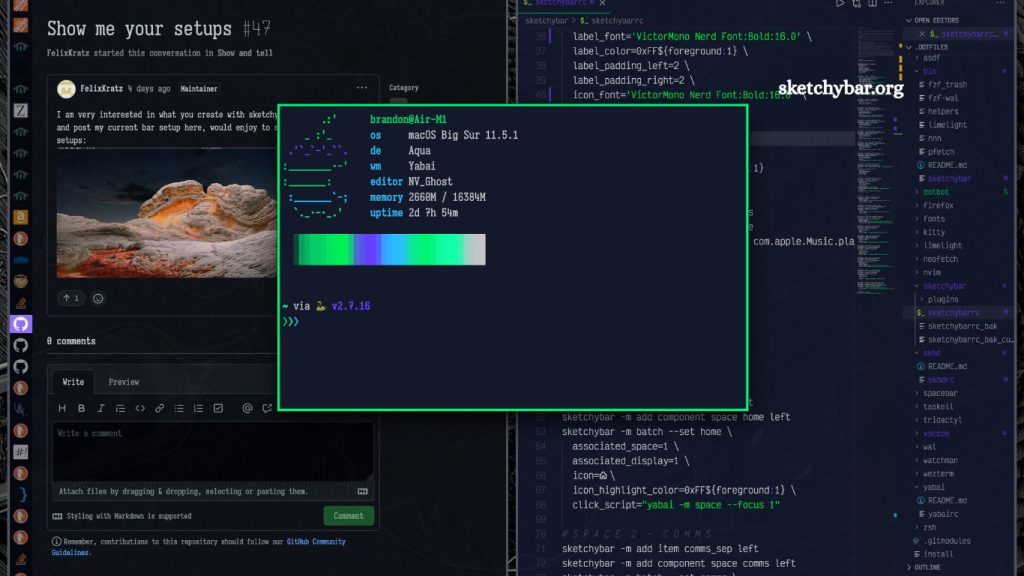1024x576 pixels.
Task: Click 'Show and tell' category link
Action: click(x=245, y=53)
